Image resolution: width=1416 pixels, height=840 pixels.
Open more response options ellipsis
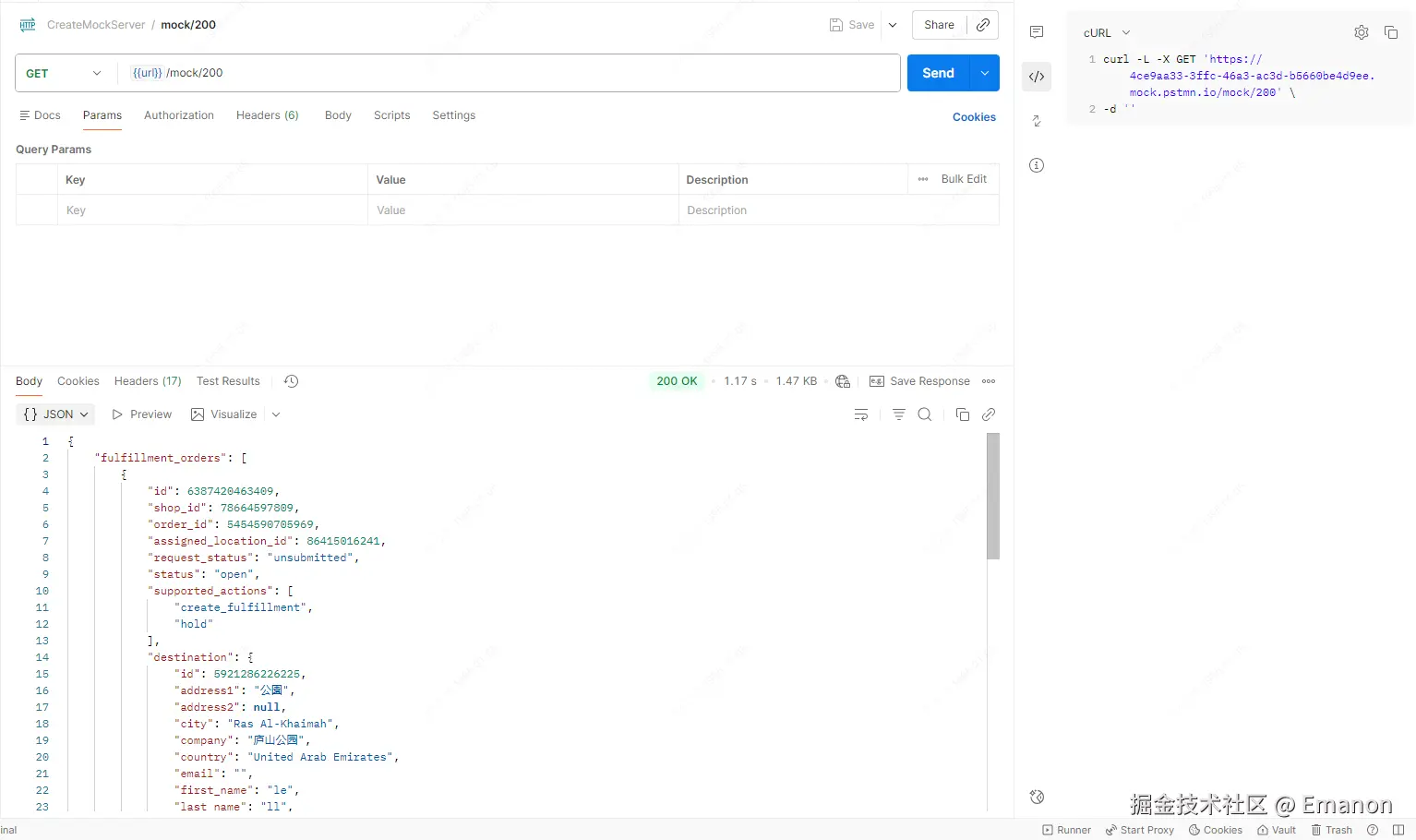(x=989, y=381)
